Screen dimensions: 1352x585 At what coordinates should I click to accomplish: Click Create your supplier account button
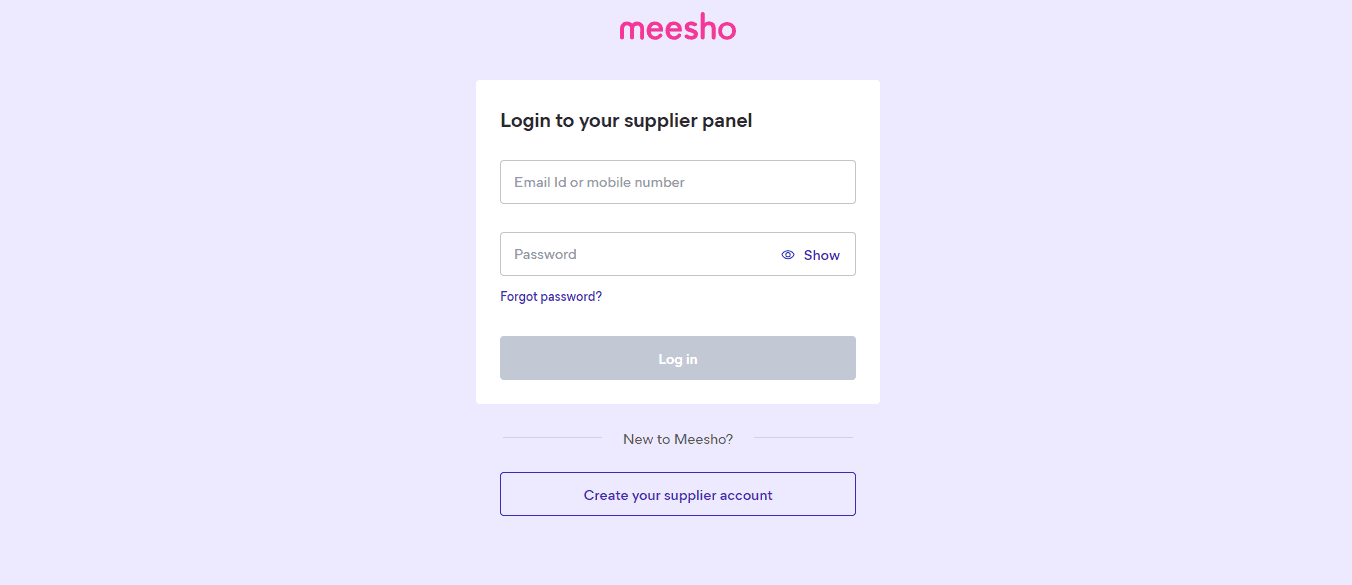[677, 494]
